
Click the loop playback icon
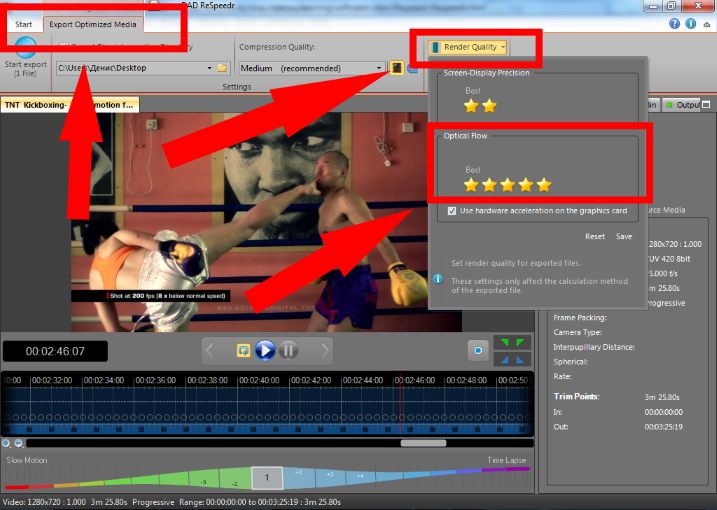(243, 350)
